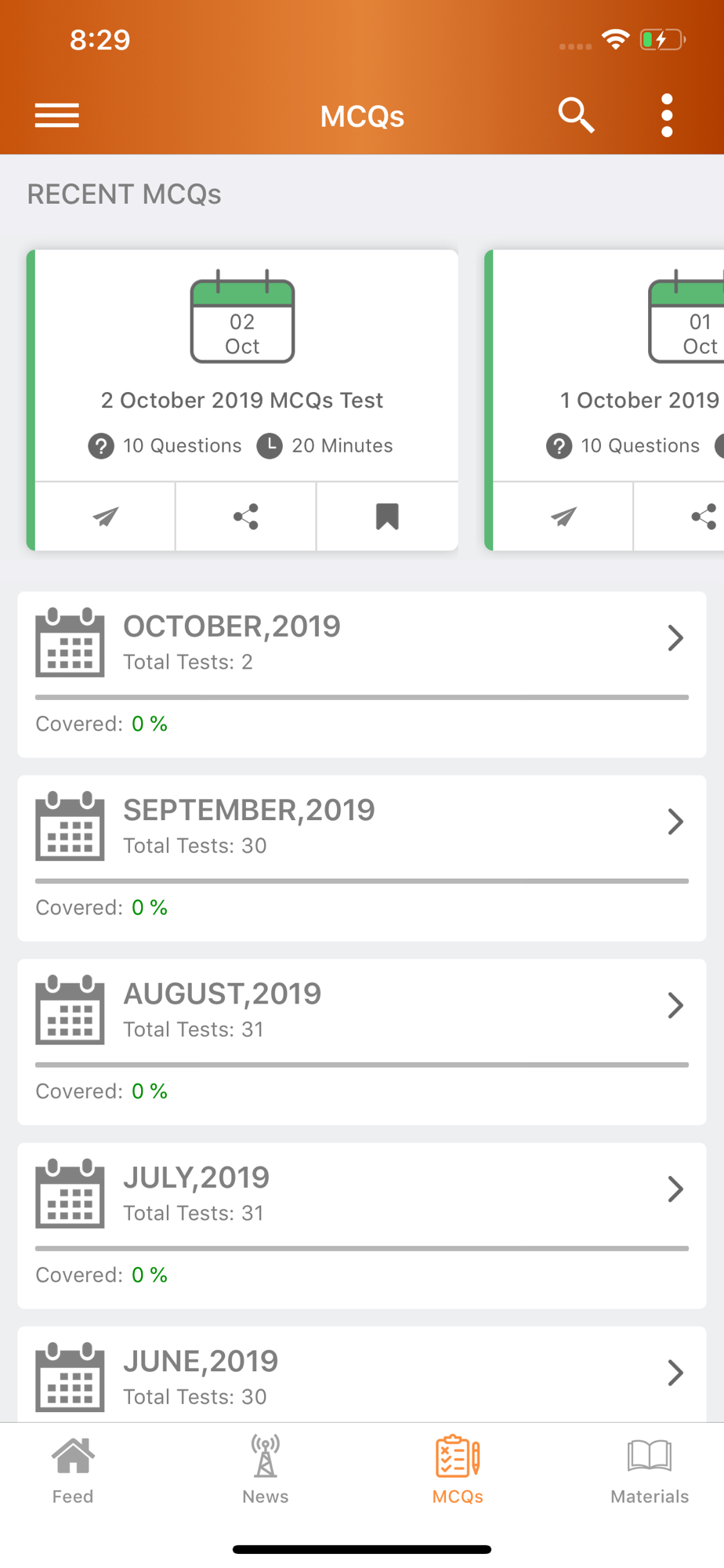Screen dimensions: 724x1568
Task: Open the 2 October 2019 MCQs Test title
Action: tap(242, 400)
